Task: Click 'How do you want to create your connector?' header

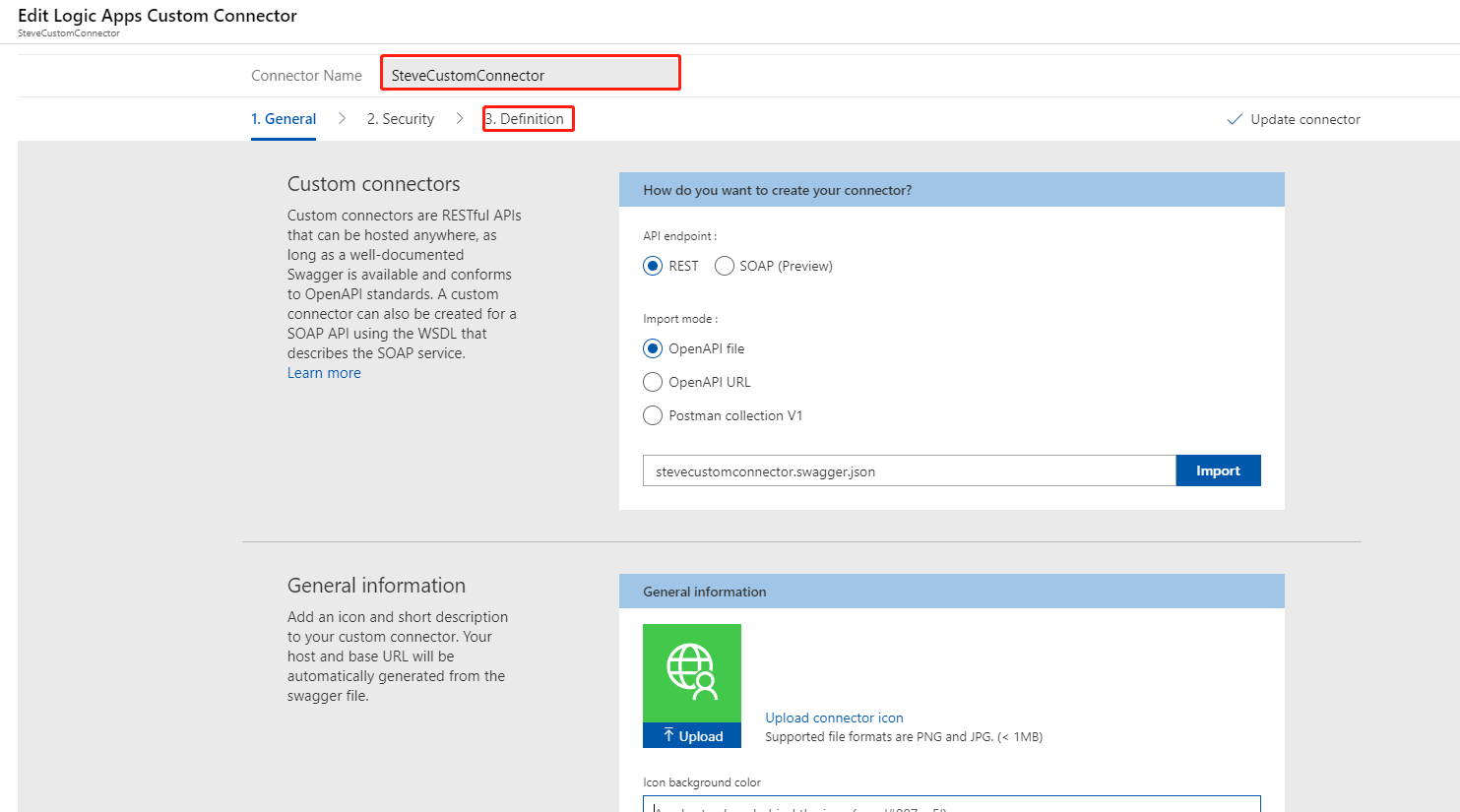Action: click(x=952, y=190)
